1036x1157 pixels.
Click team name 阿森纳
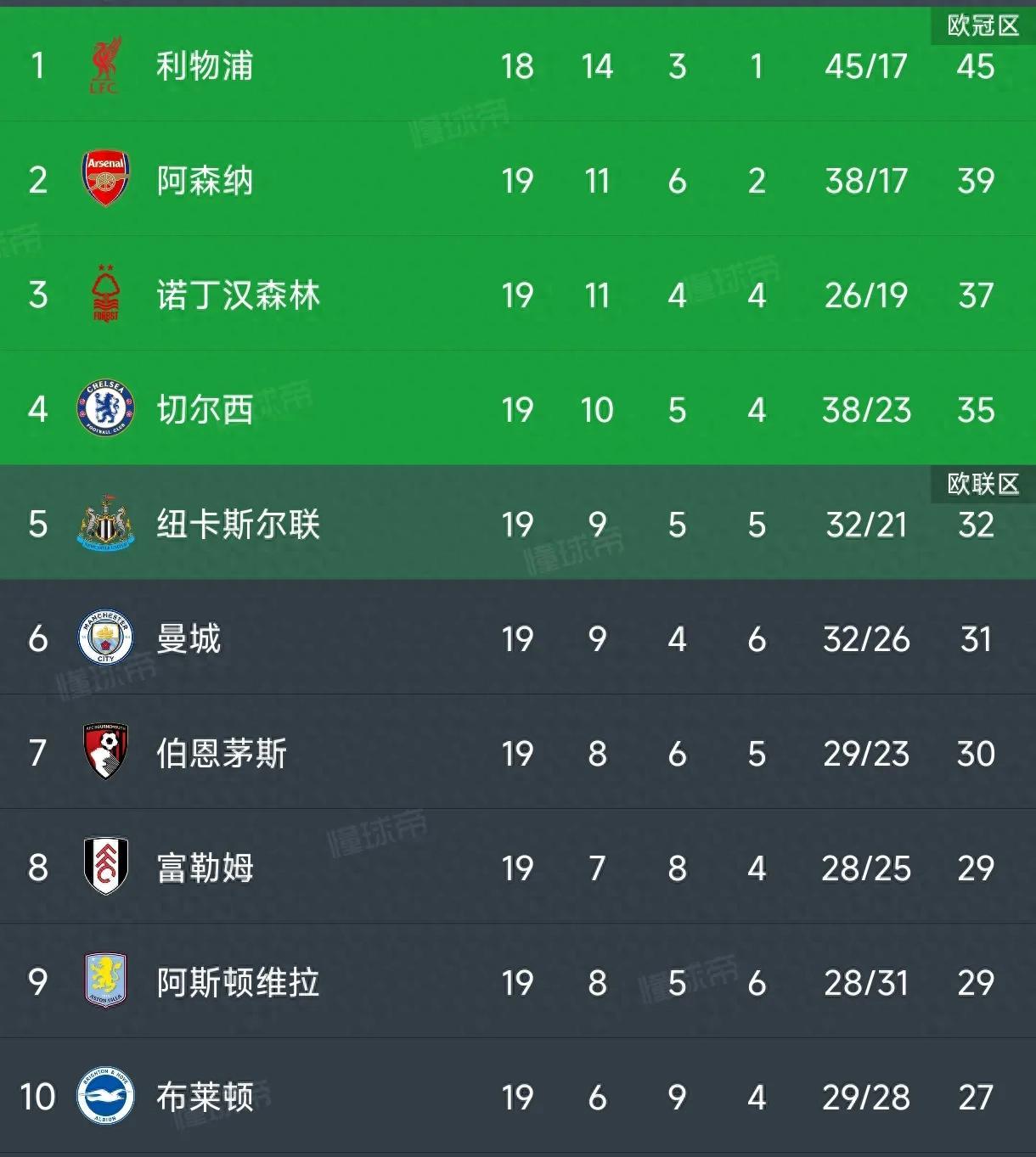pos(205,181)
